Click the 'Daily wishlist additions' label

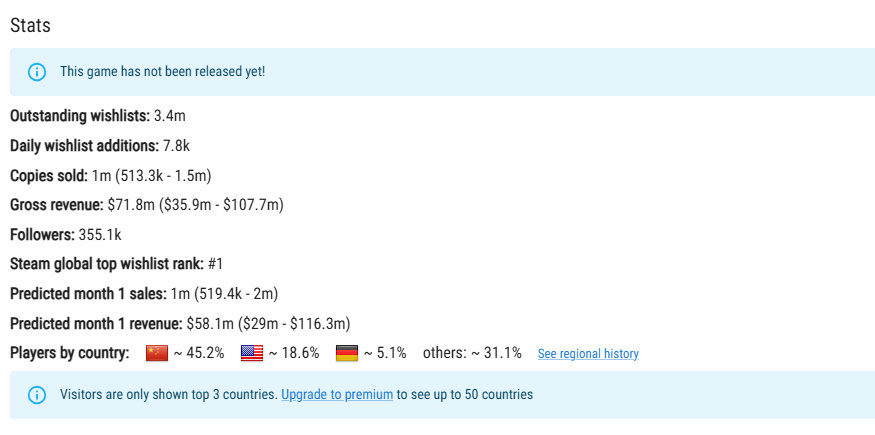tap(84, 146)
